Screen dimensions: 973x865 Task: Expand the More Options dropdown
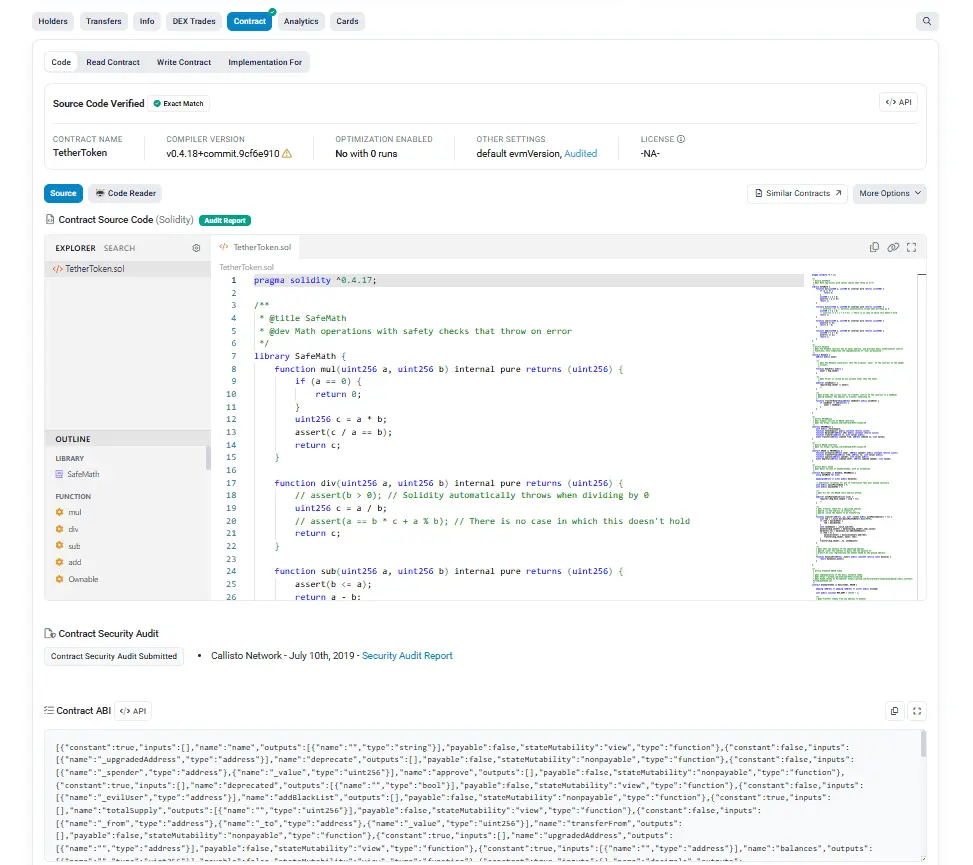coord(889,193)
